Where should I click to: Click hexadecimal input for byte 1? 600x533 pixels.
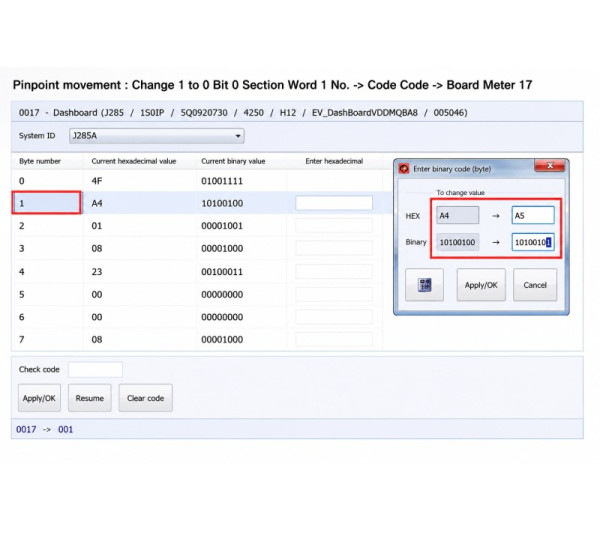pyautogui.click(x=334, y=203)
